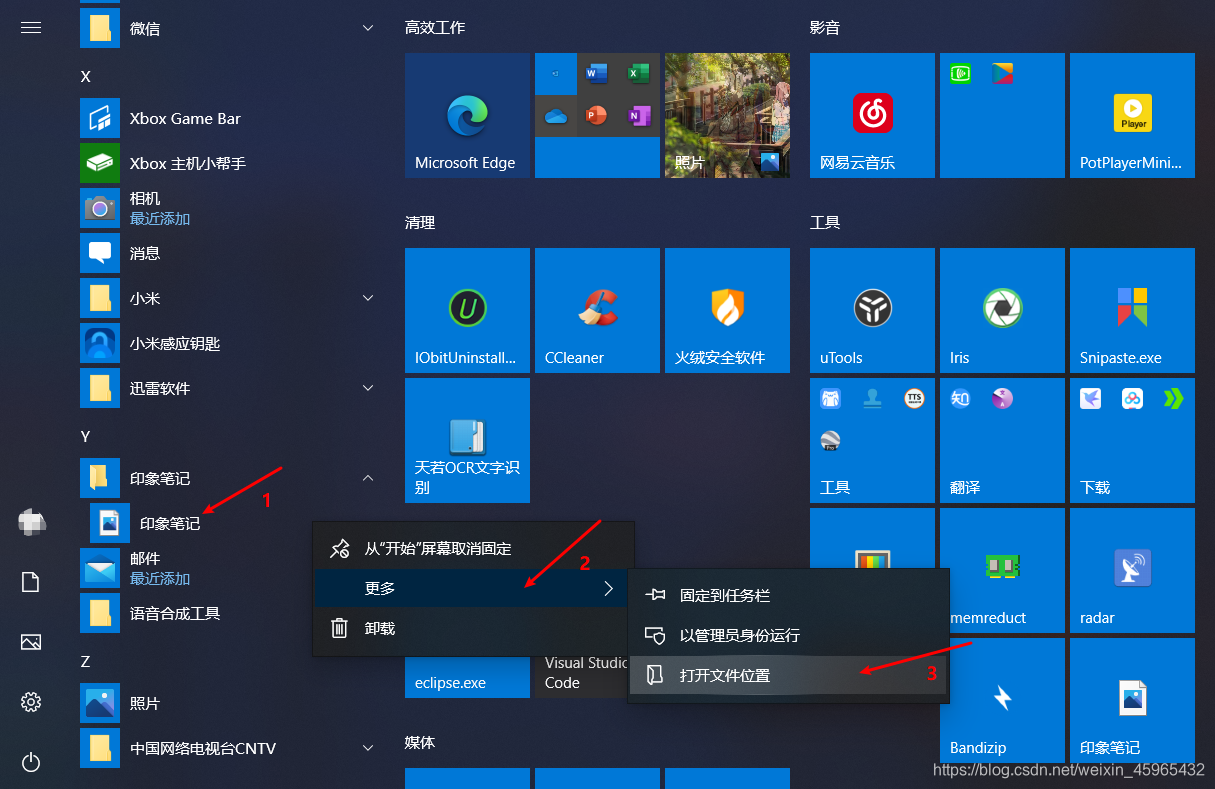The width and height of the screenshot is (1215, 789).
Task: Expand the 小米 folder
Action: (230, 298)
